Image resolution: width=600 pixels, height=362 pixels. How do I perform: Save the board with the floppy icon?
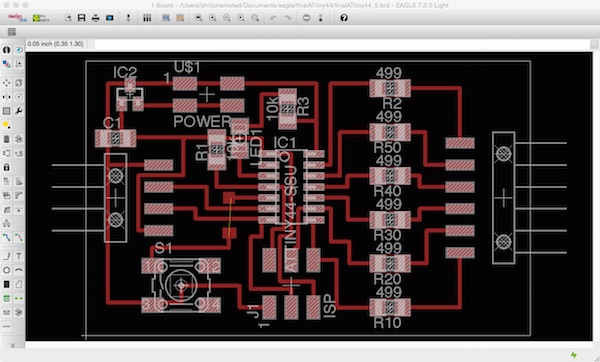pos(82,18)
